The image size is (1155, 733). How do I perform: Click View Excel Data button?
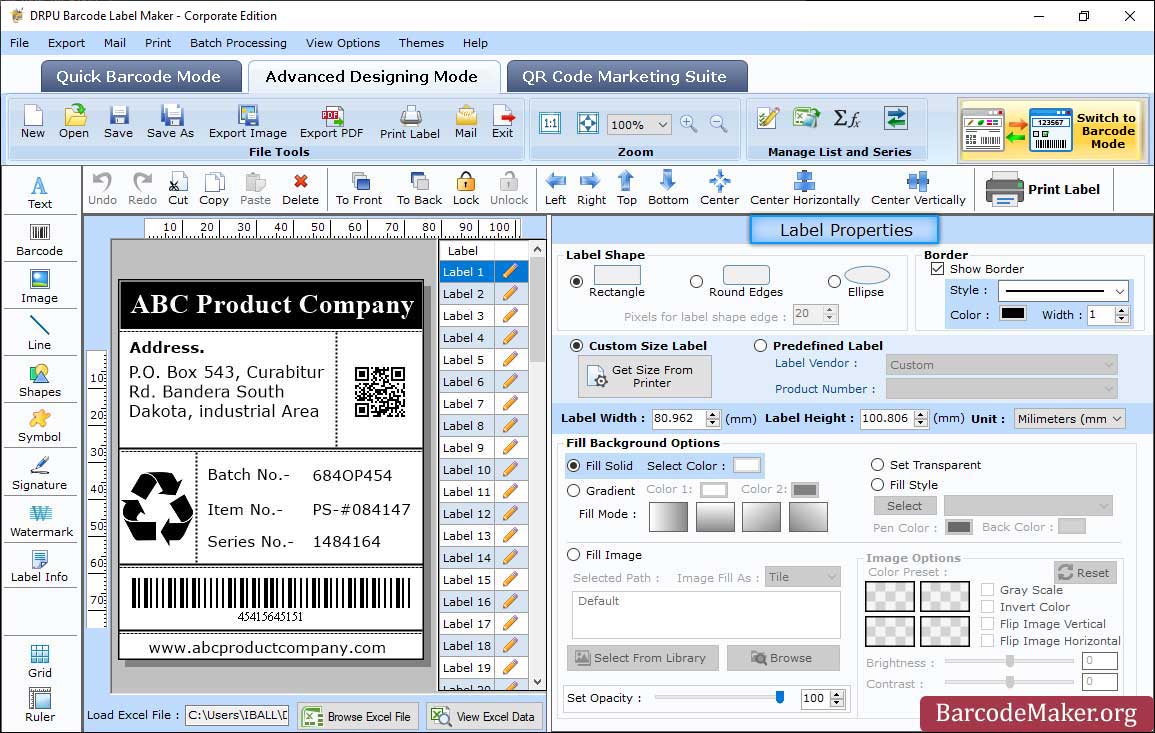click(484, 716)
